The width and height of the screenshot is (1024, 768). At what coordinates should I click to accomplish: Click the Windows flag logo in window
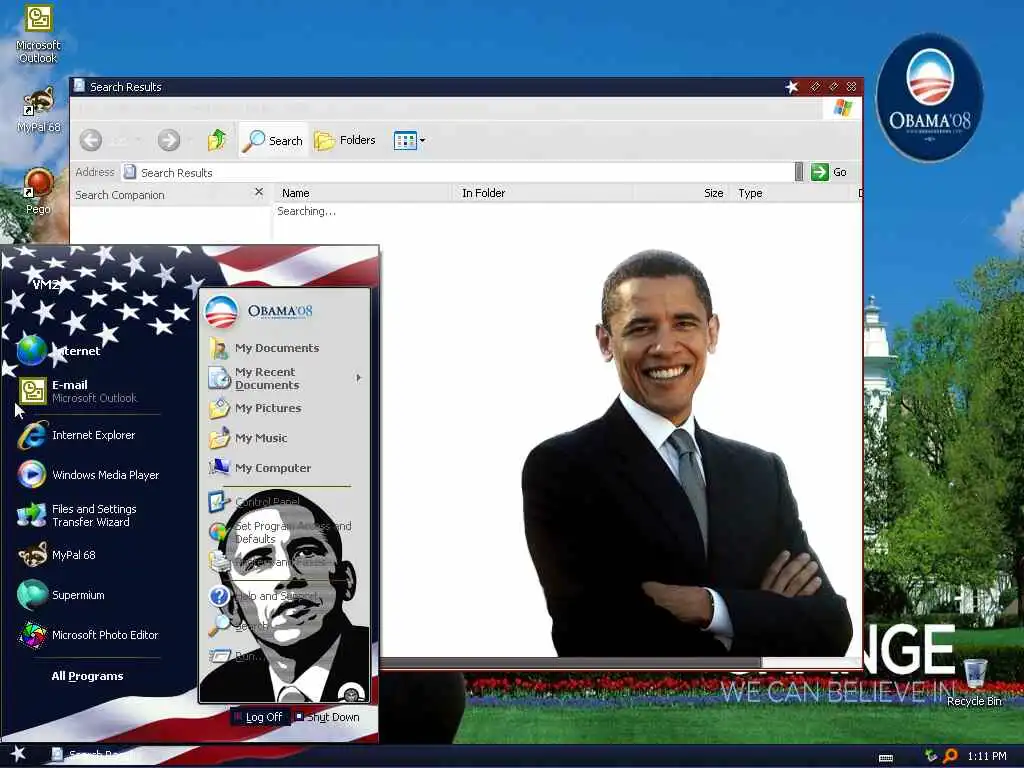tap(842, 108)
